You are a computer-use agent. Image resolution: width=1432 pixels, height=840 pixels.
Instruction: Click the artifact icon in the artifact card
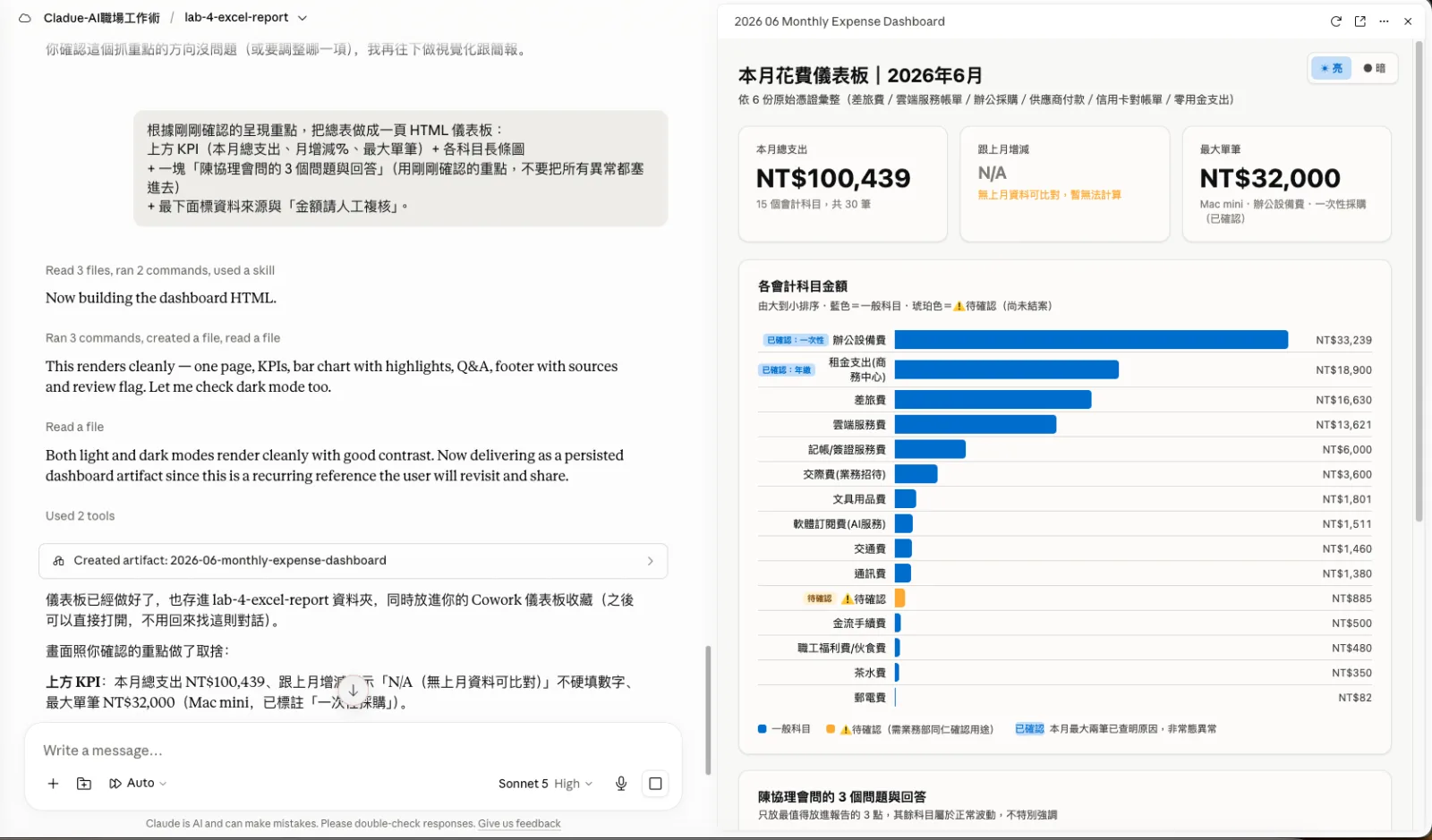pos(58,561)
